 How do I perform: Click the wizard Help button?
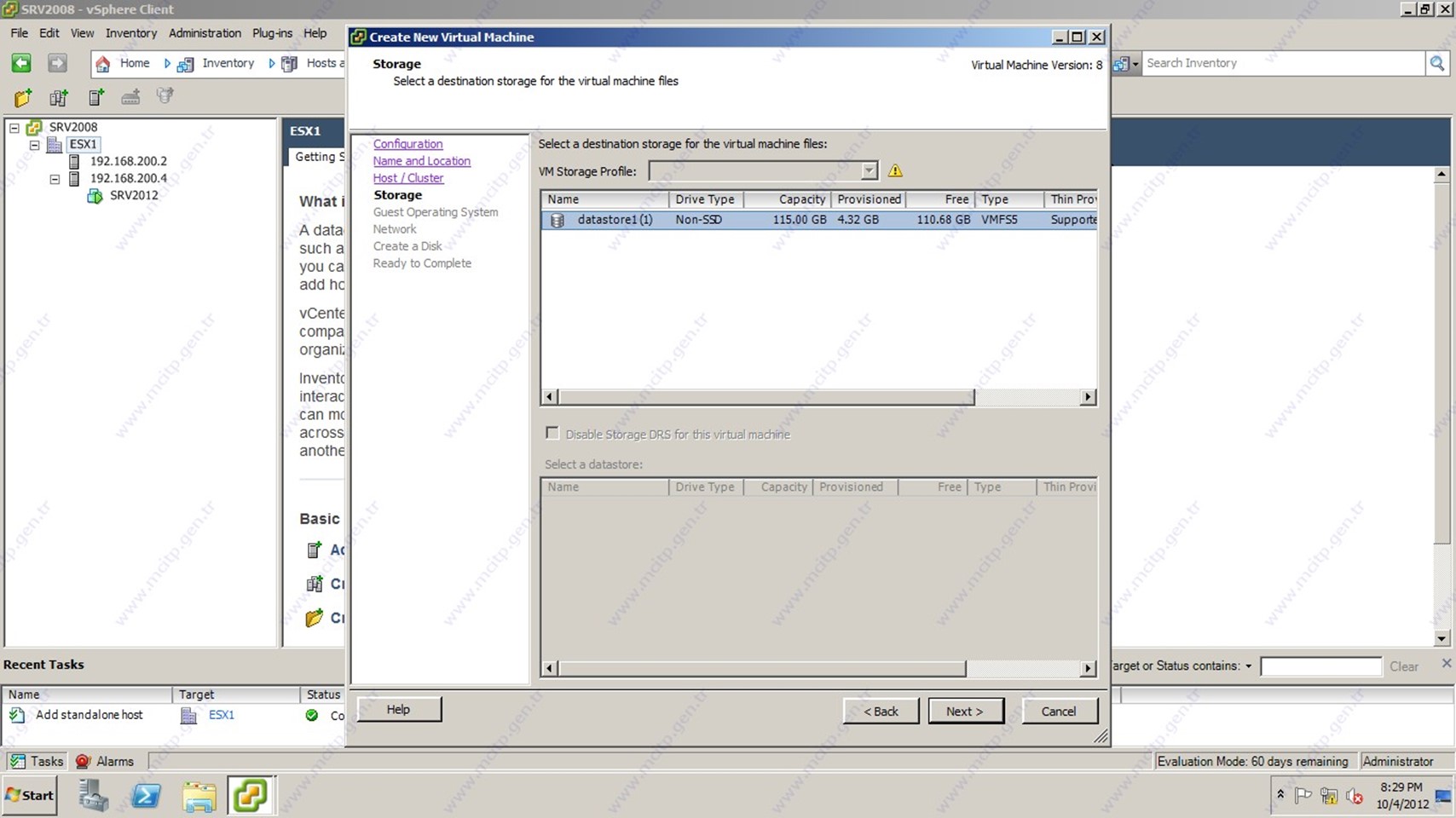point(399,709)
